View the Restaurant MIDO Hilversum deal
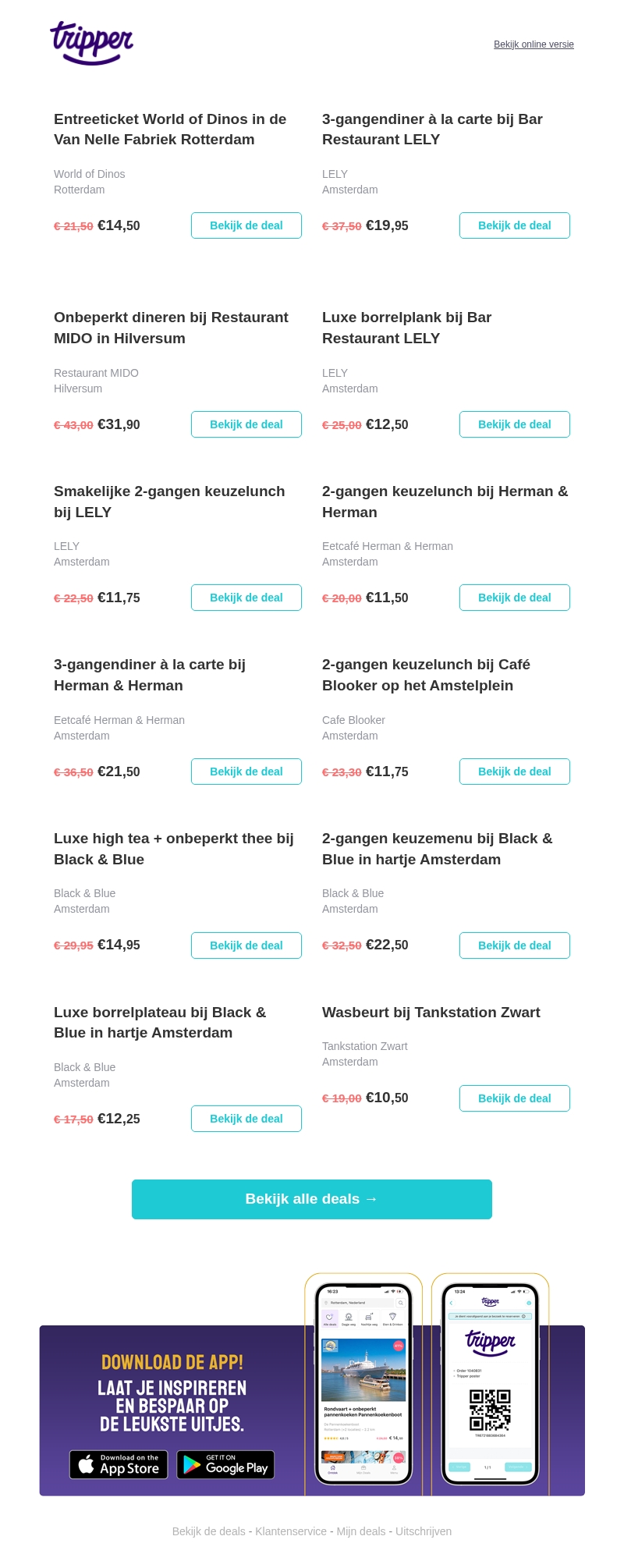This screenshot has height=1568, width=624. pos(246,424)
